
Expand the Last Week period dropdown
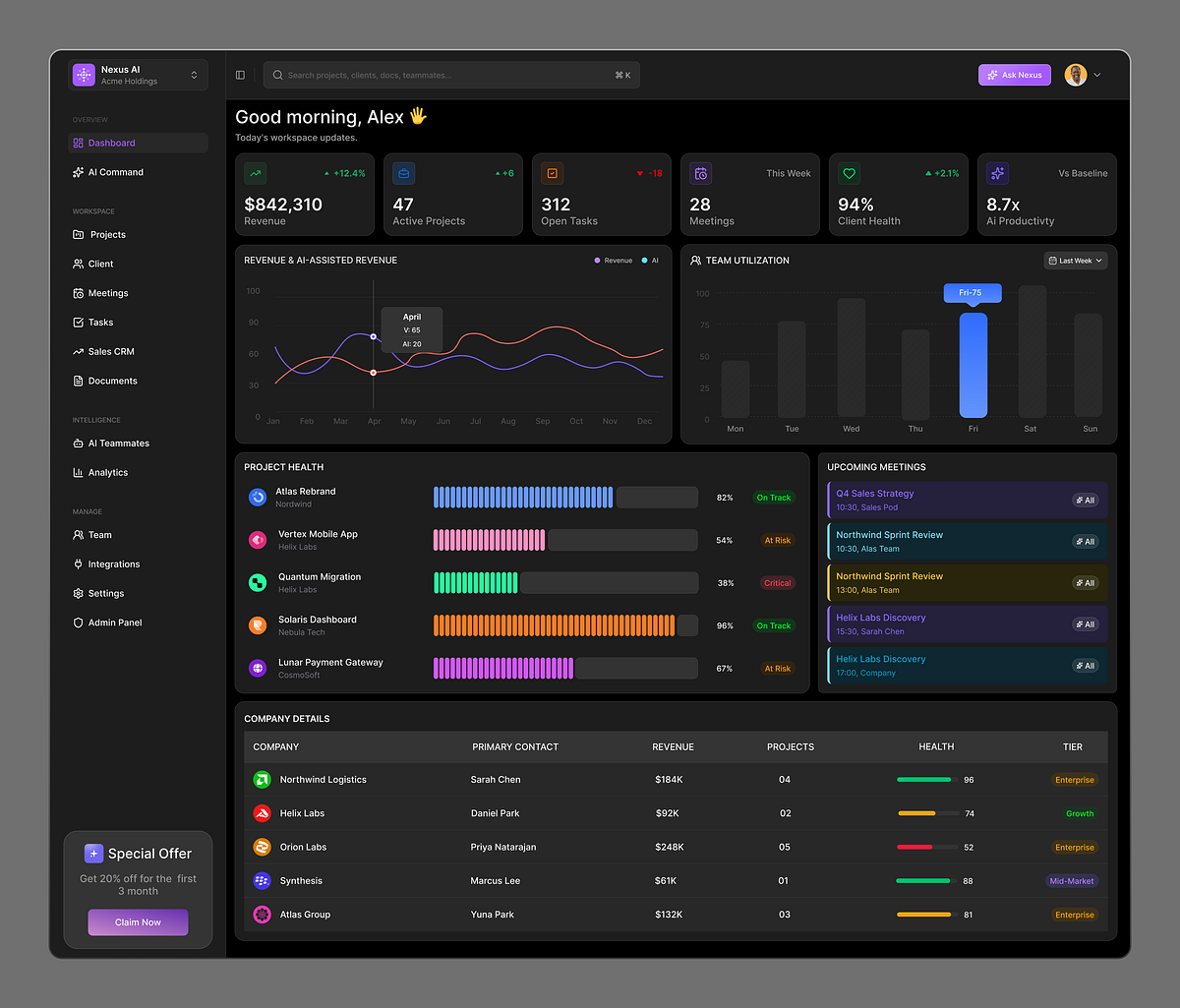click(x=1076, y=261)
